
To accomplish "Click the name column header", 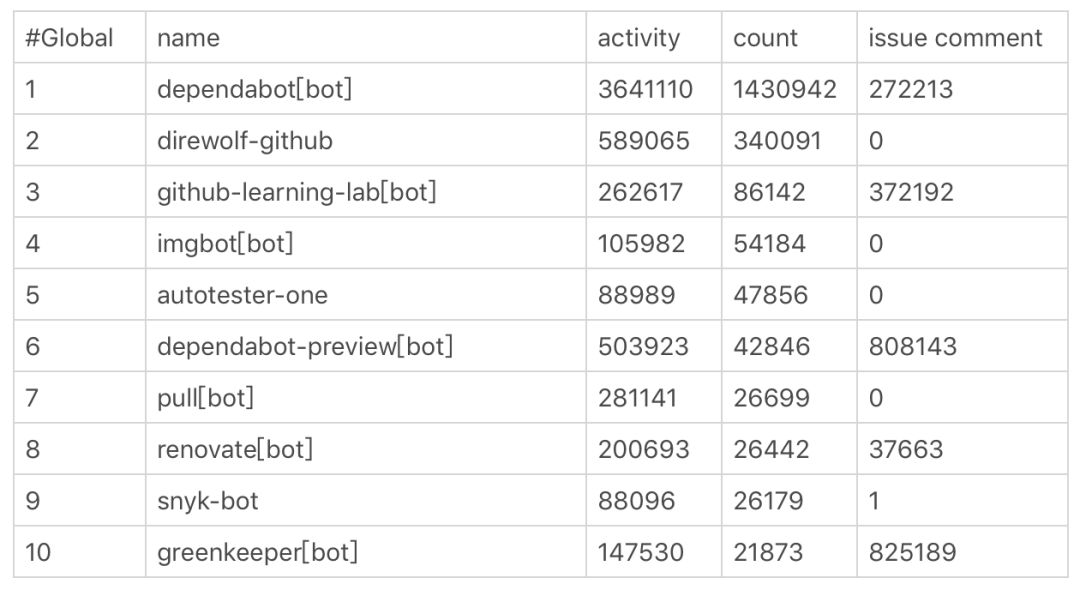I will [x=188, y=39].
